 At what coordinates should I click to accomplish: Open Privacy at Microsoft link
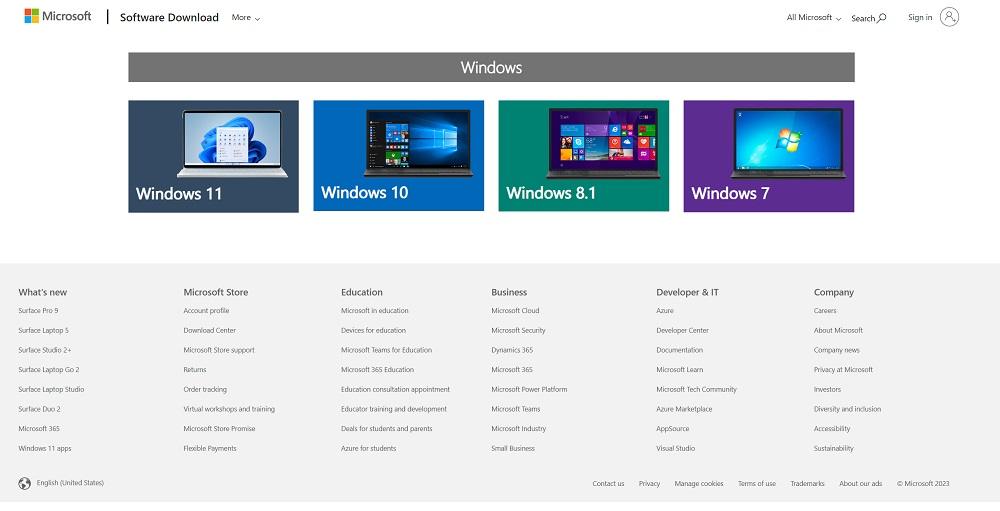click(843, 370)
